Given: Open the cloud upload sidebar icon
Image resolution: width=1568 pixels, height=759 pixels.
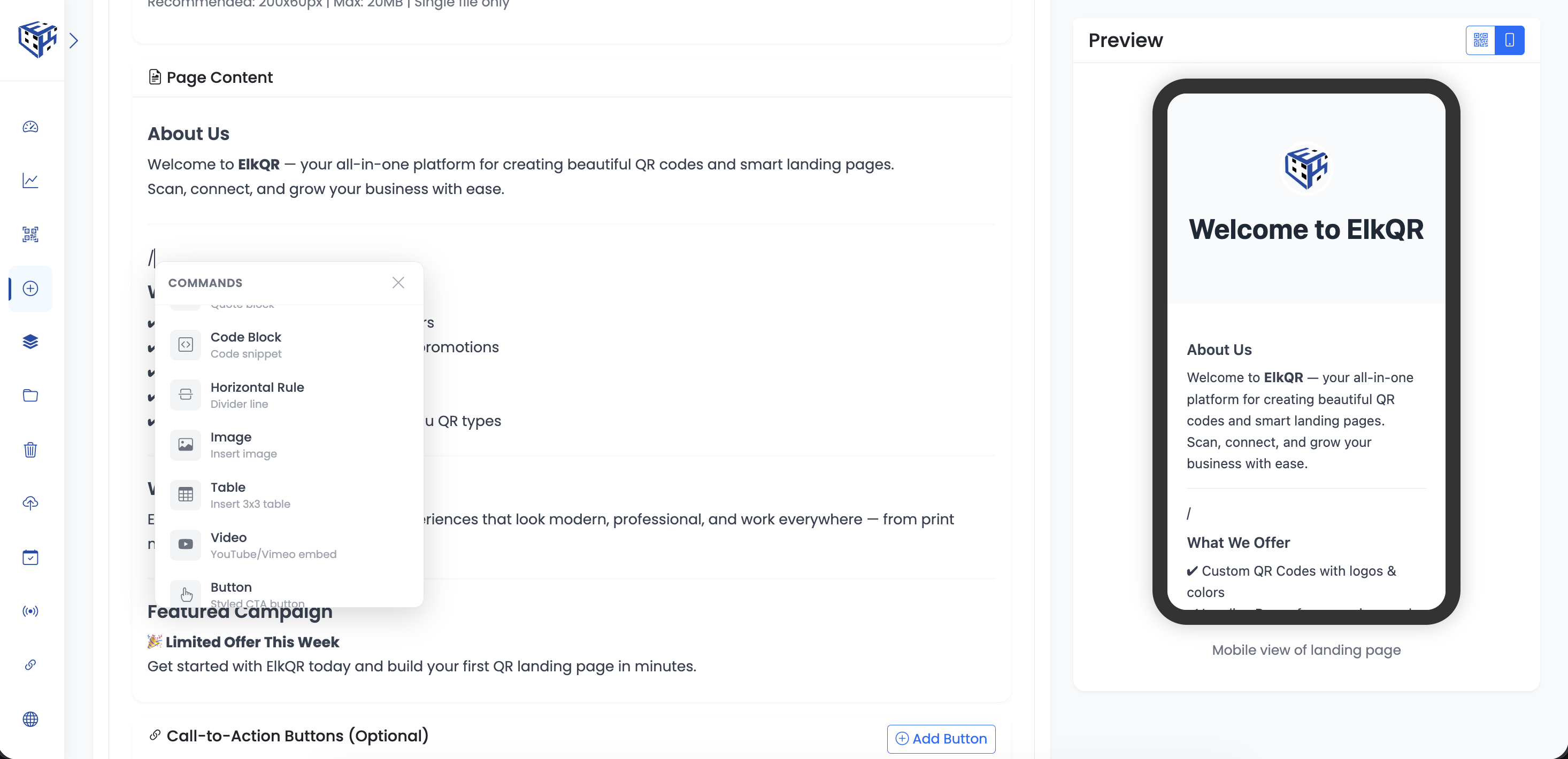Looking at the screenshot, I should [x=30, y=503].
